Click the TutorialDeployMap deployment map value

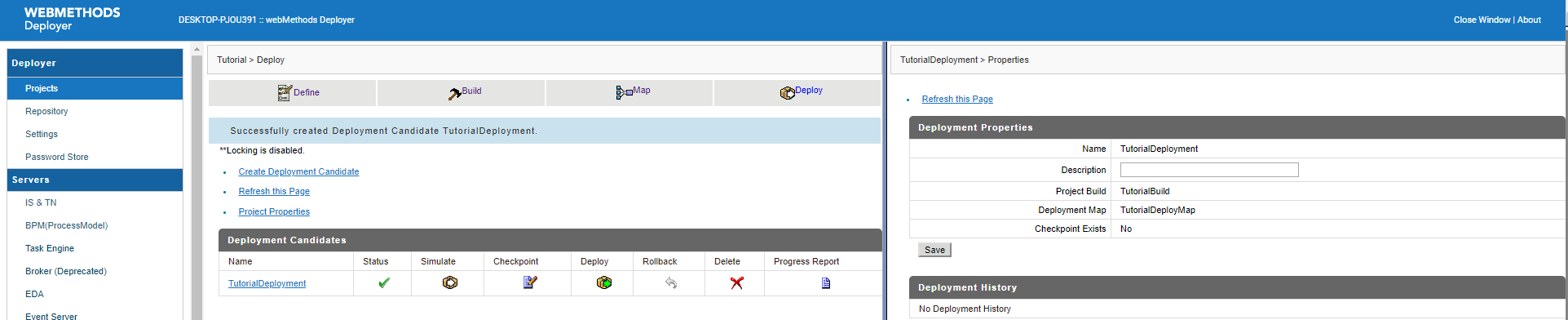[1157, 210]
